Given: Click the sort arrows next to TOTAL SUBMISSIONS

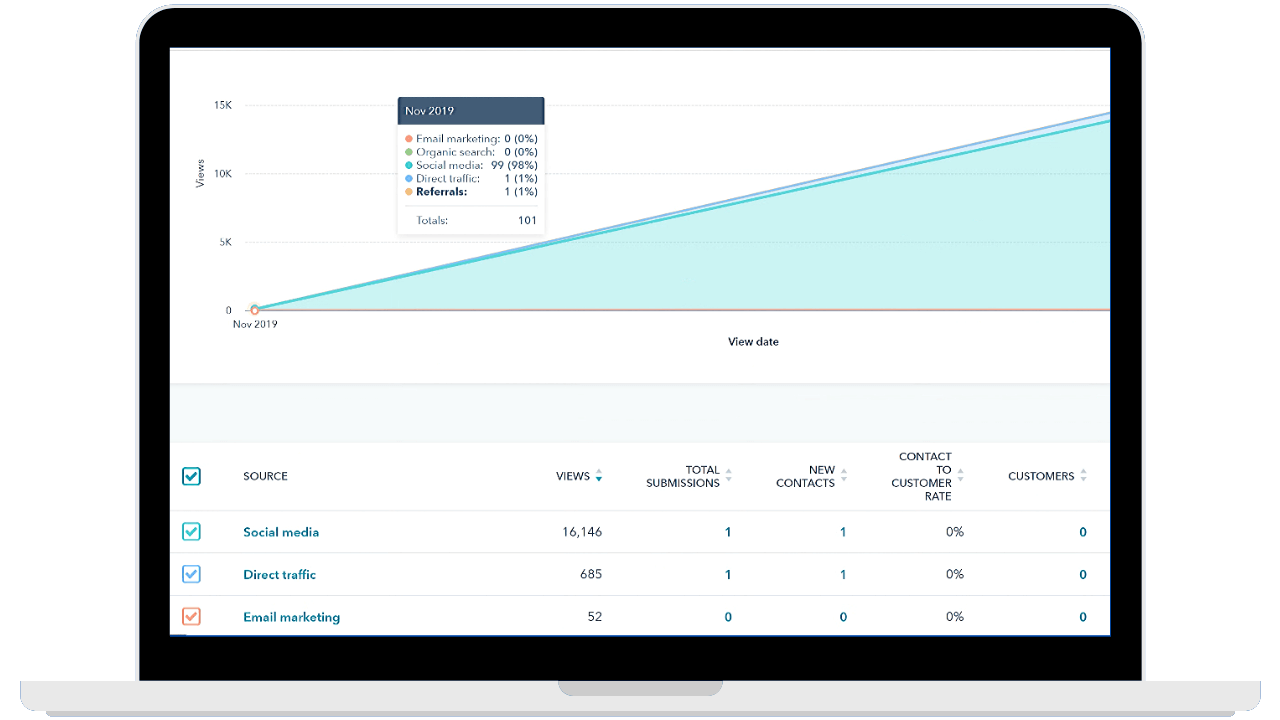Looking at the screenshot, I should point(729,476).
